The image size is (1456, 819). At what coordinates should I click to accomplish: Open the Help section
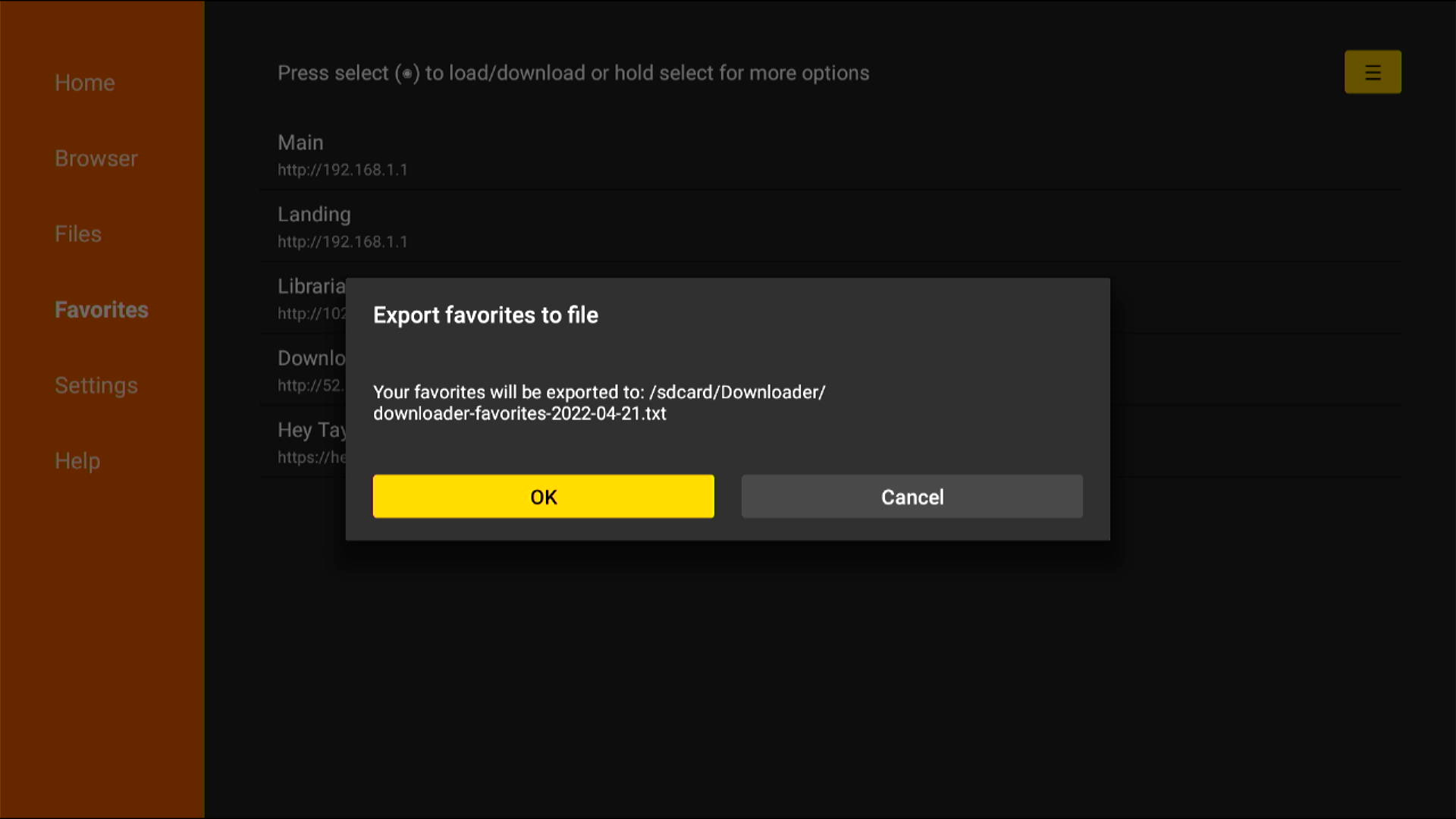tap(77, 461)
